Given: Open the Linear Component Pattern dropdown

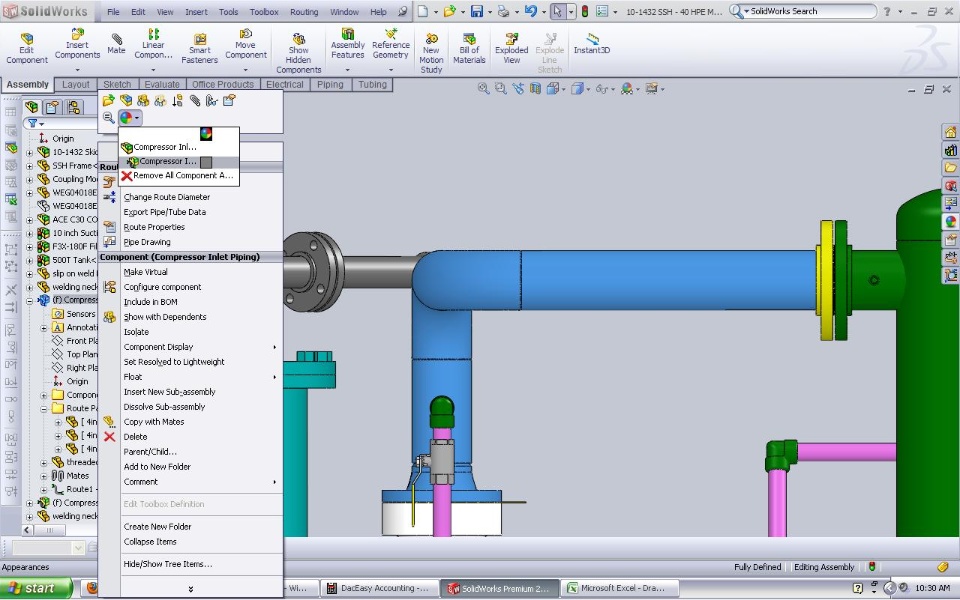Looking at the screenshot, I should (154, 70).
